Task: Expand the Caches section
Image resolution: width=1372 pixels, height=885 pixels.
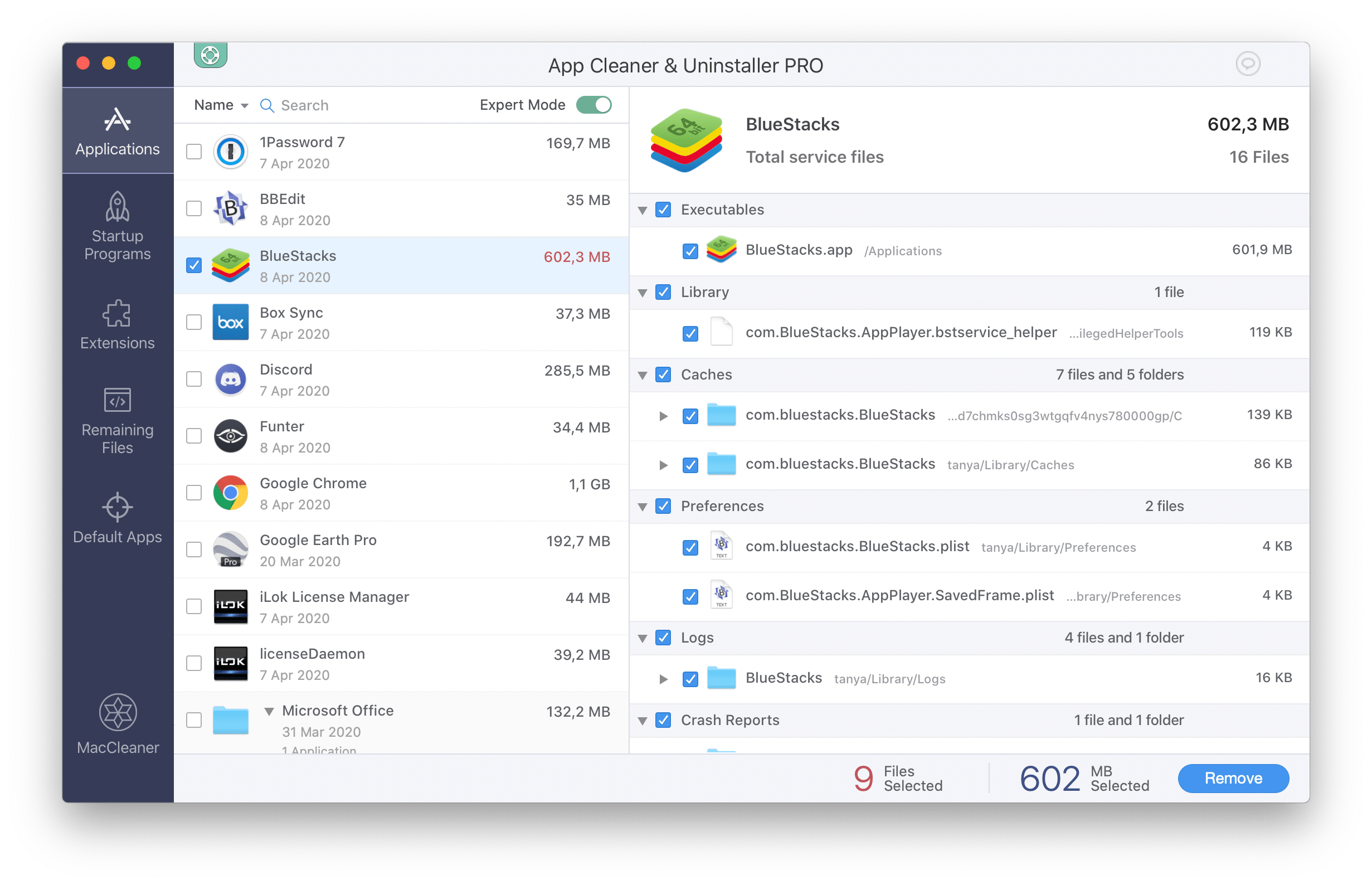Action: pos(647,376)
